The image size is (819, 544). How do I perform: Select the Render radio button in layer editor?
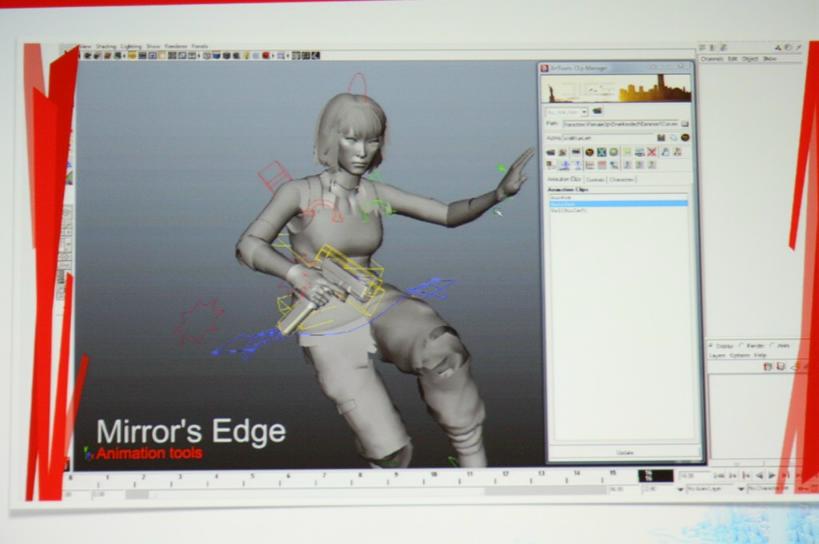(x=742, y=346)
